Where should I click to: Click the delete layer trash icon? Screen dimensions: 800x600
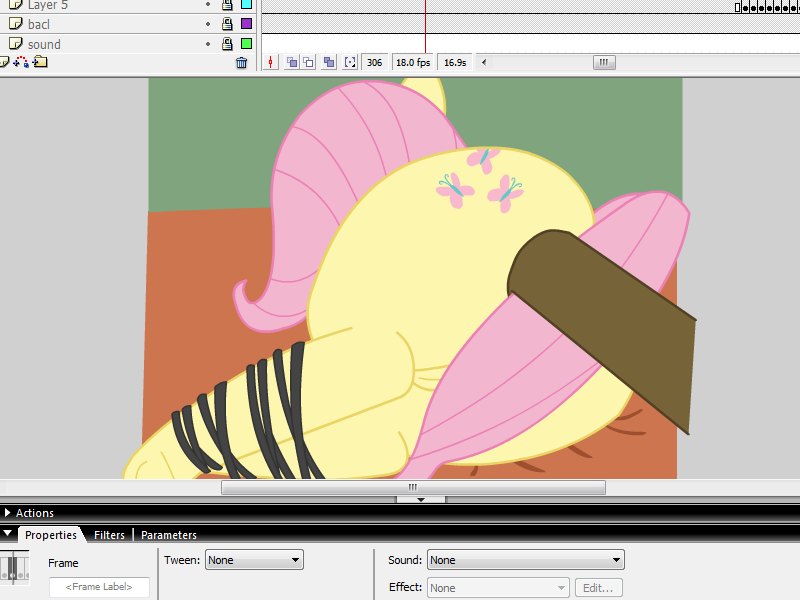coord(241,62)
